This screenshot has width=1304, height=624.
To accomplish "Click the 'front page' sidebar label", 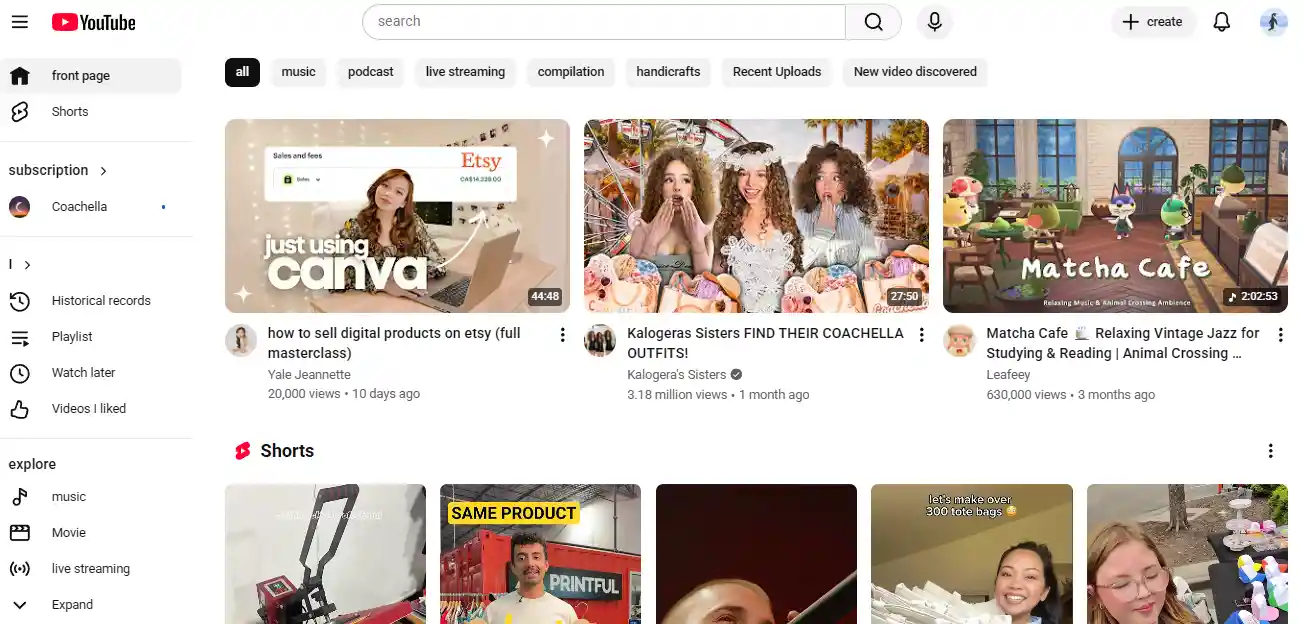I will click(x=81, y=76).
